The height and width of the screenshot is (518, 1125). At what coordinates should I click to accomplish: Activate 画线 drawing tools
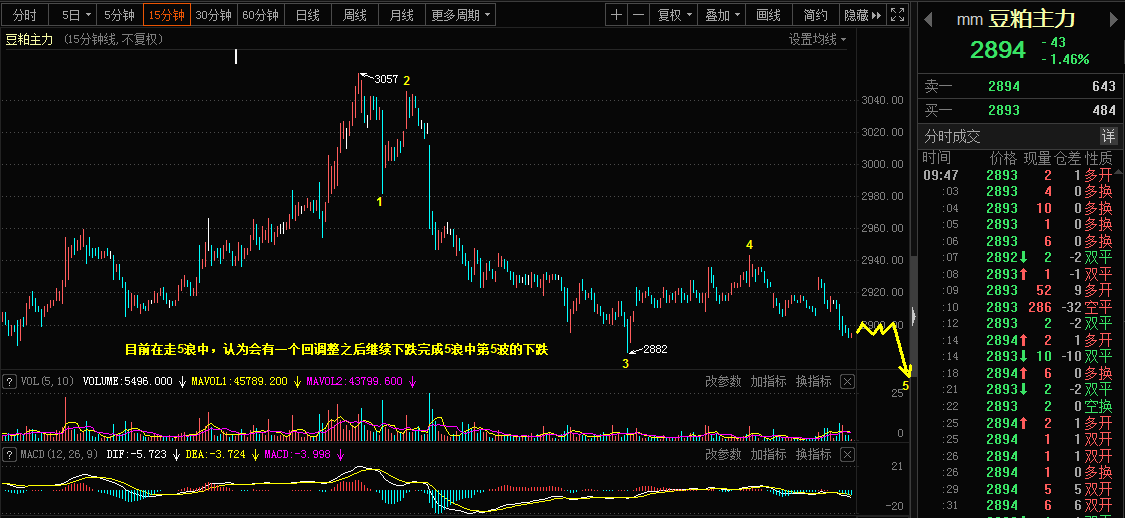tap(768, 14)
